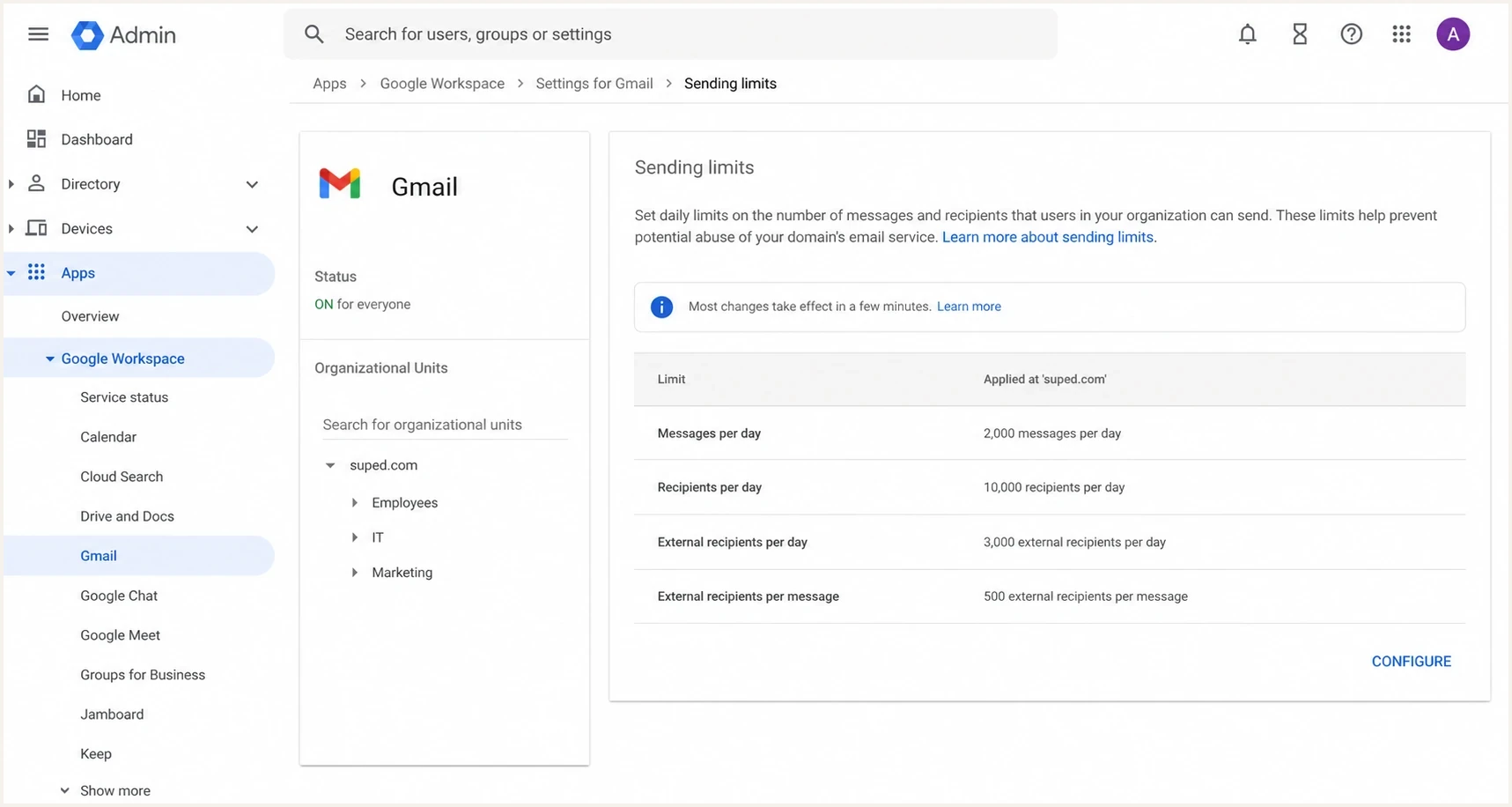Open the tasks hourglass icon
The image size is (1512, 807).
[1300, 34]
